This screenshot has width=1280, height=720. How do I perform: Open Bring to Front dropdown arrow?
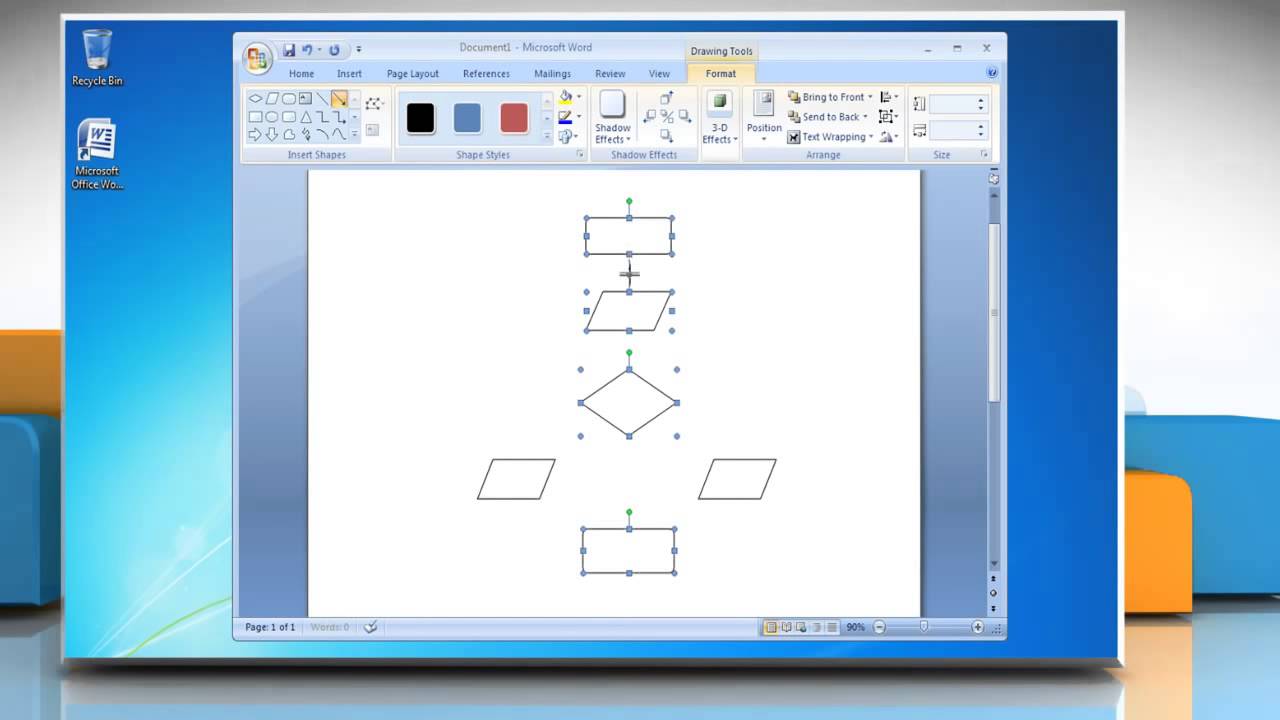coord(870,97)
